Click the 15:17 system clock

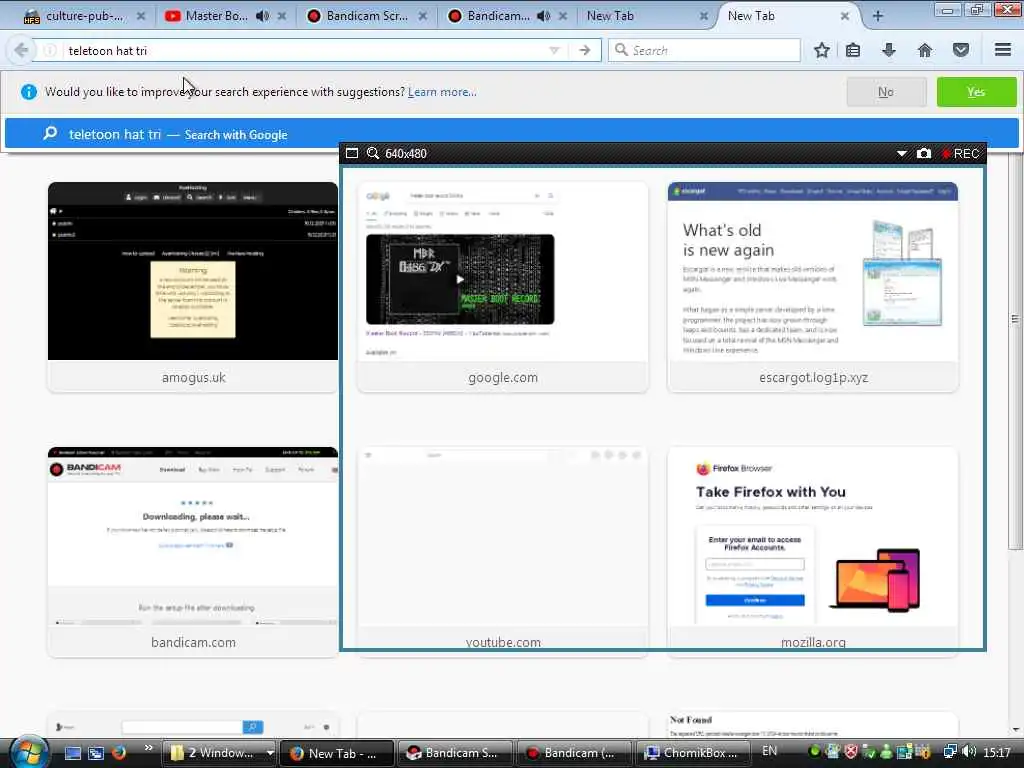997,753
